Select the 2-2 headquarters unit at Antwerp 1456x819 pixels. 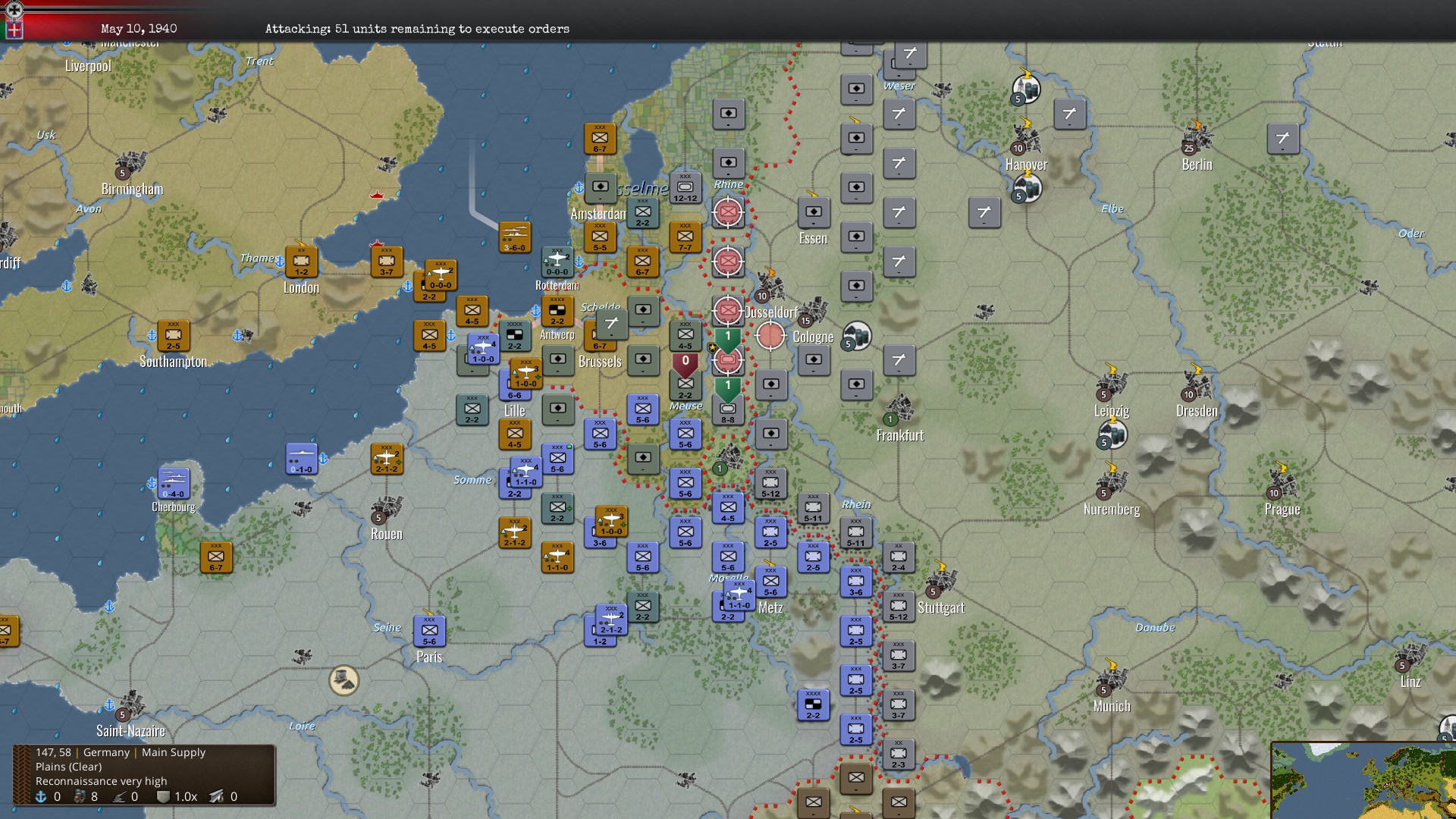557,311
